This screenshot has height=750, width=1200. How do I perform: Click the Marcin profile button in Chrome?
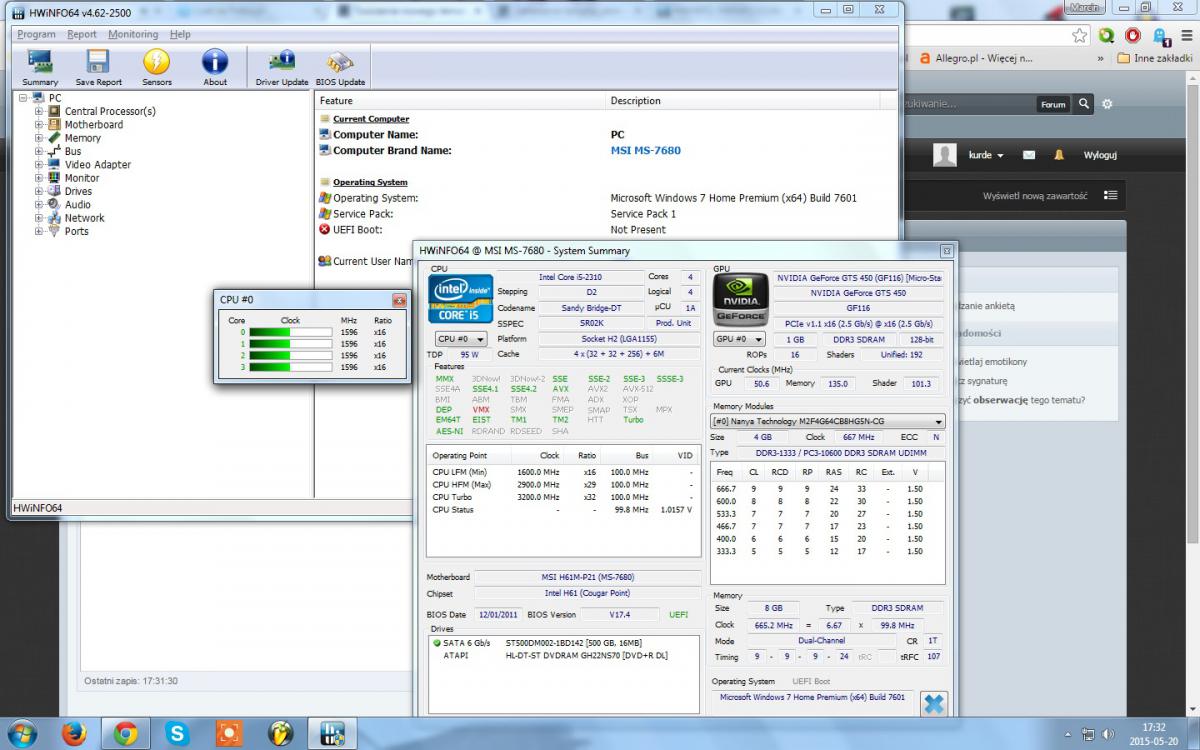[x=1085, y=7]
